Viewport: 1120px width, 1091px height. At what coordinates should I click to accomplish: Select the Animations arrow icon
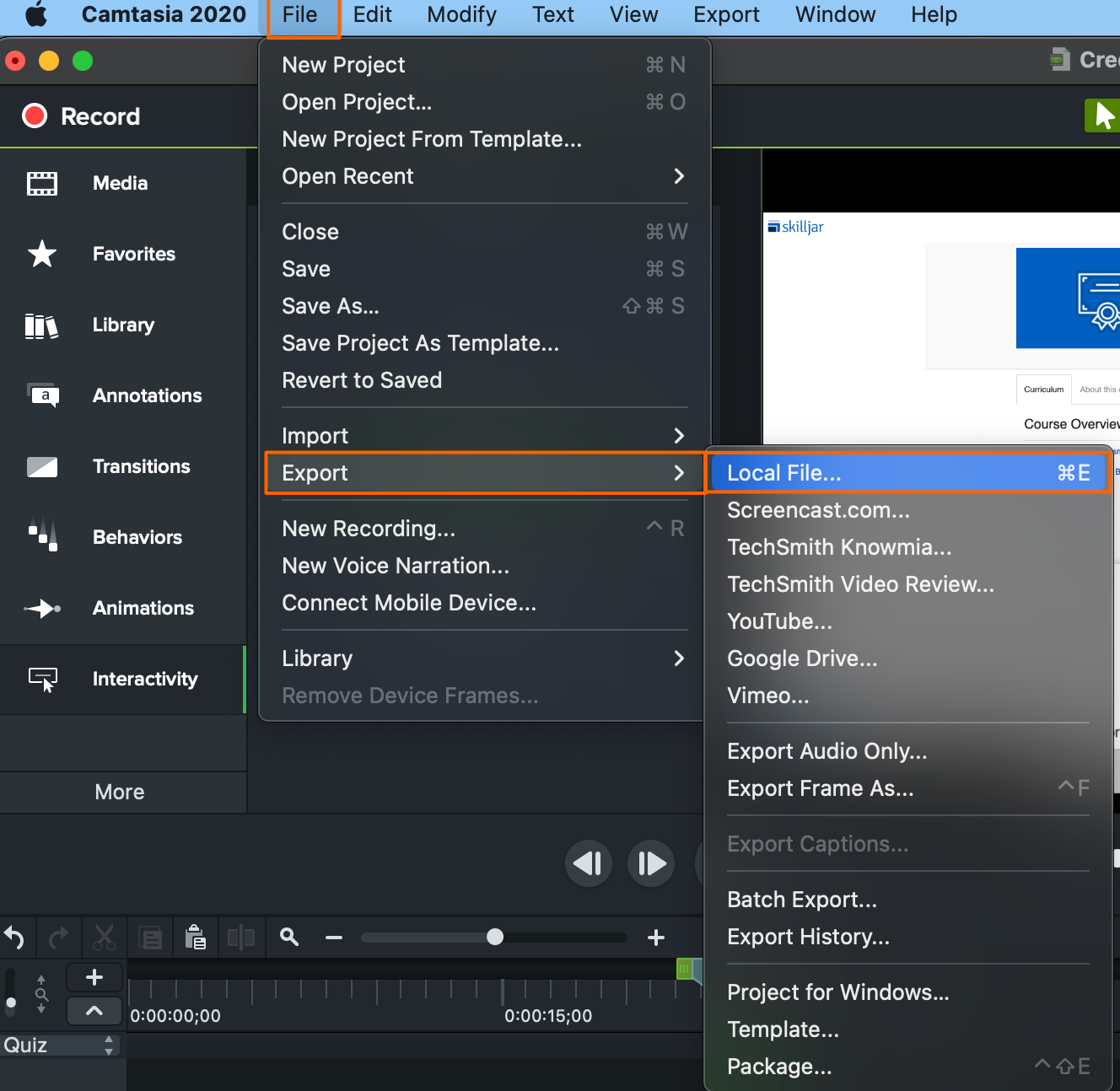pos(42,608)
